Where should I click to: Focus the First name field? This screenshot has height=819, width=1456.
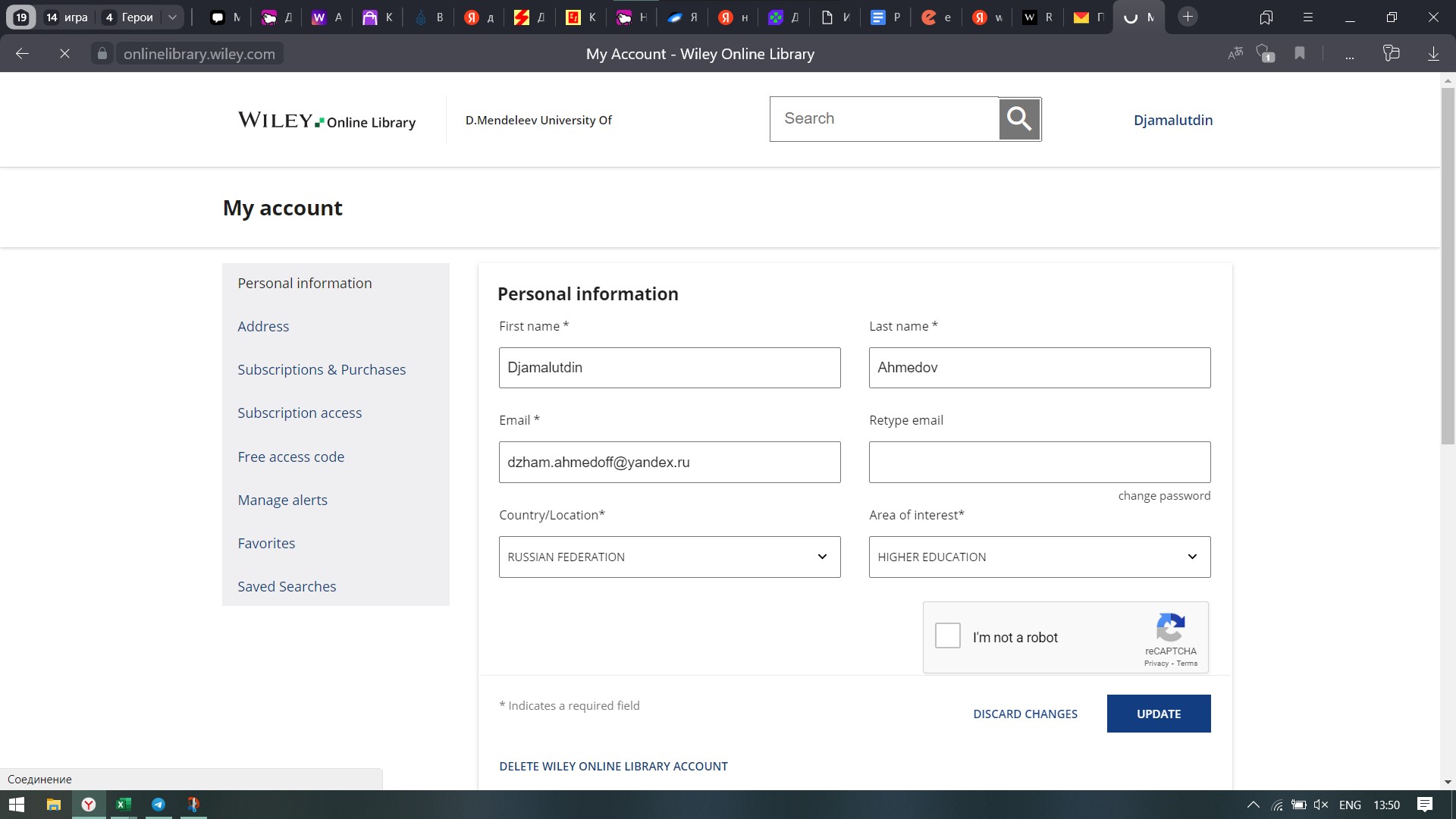pyautogui.click(x=670, y=368)
